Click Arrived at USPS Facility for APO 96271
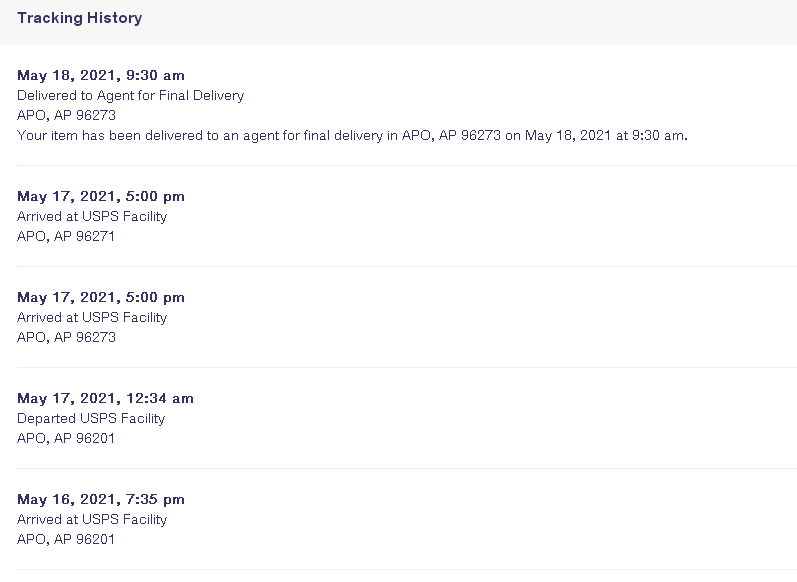The width and height of the screenshot is (797, 582). [x=92, y=217]
